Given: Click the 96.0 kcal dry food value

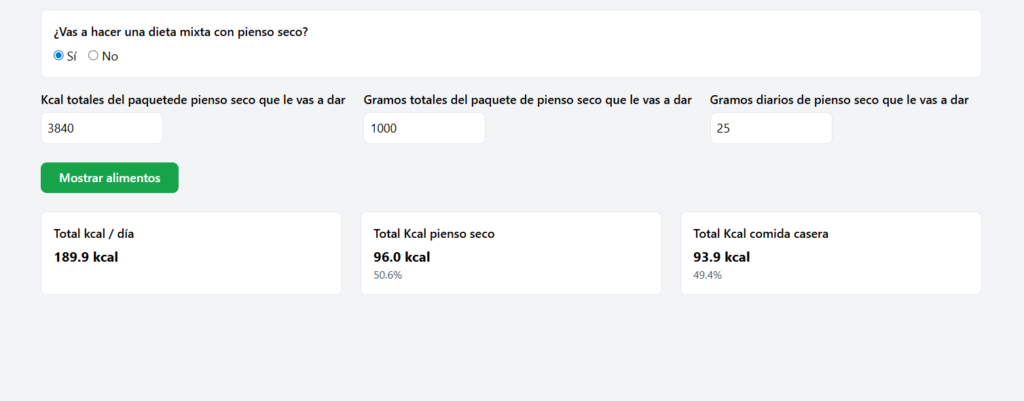Looking at the screenshot, I should [402, 256].
